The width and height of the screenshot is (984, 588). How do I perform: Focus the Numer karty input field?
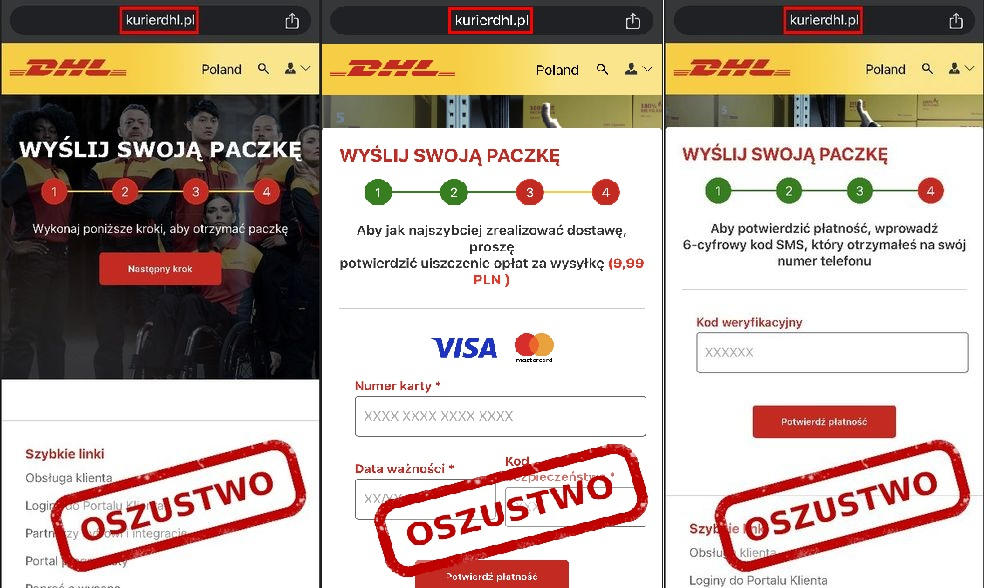500,416
